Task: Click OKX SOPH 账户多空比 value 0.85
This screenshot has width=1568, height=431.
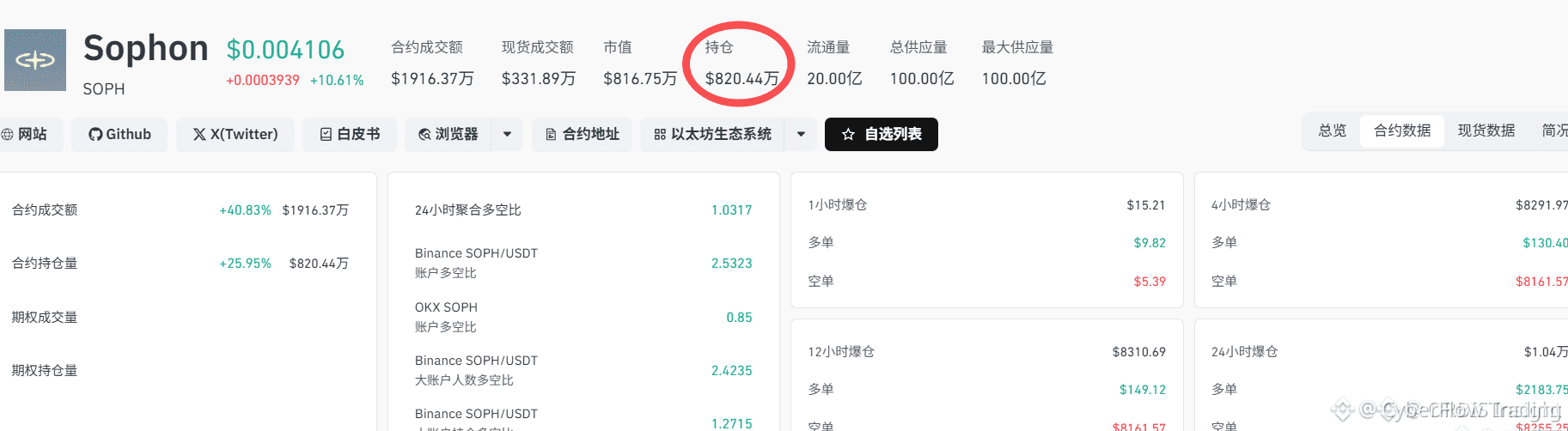Action: [739, 318]
